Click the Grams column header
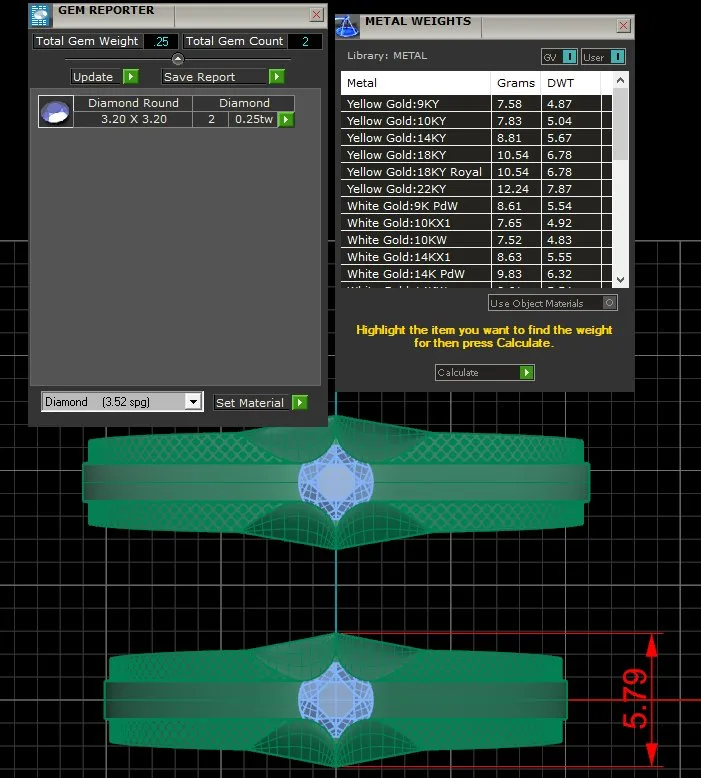701x778 pixels. pyautogui.click(x=516, y=83)
